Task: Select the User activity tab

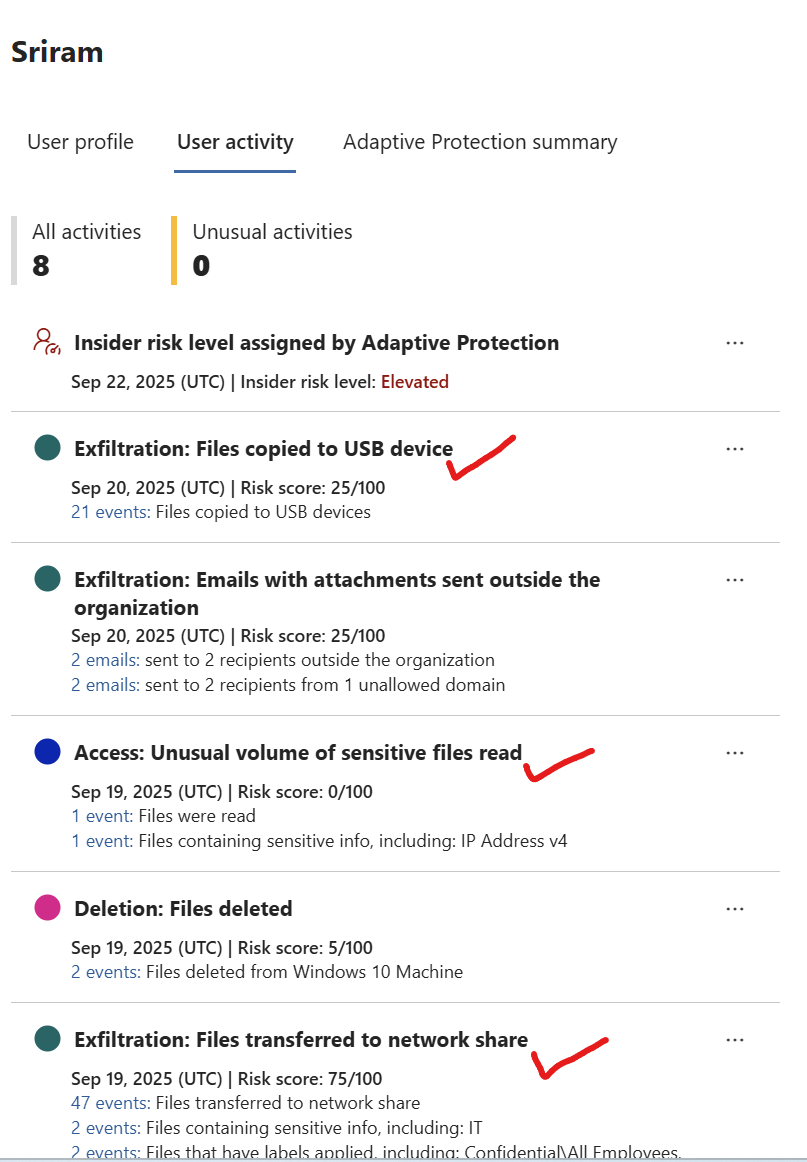Action: point(235,142)
